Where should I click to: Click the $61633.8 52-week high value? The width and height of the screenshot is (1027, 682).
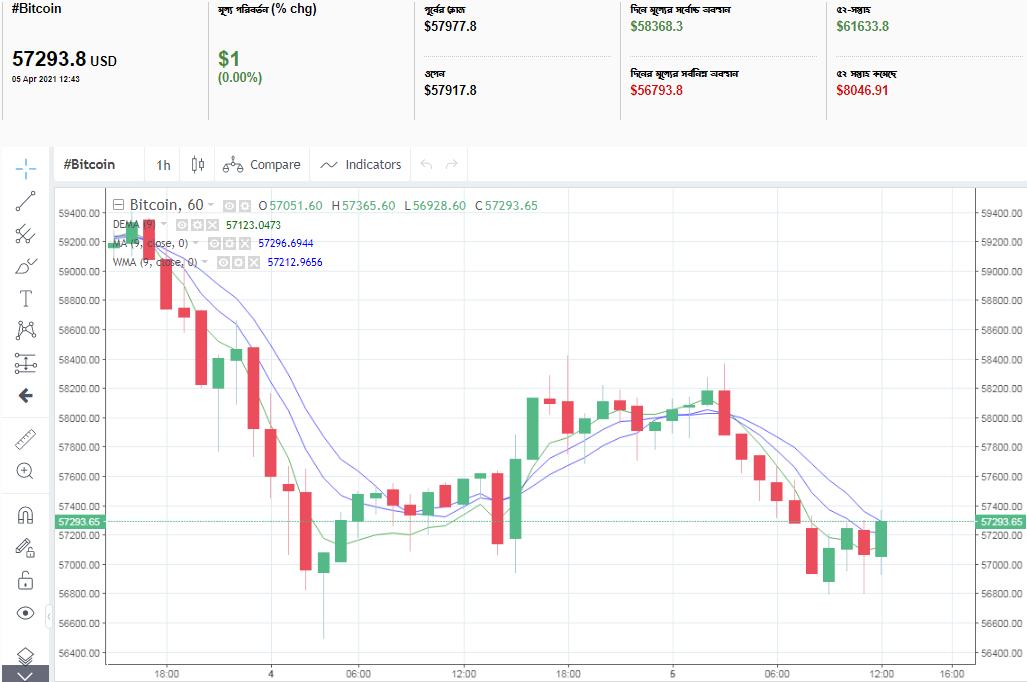coord(863,26)
